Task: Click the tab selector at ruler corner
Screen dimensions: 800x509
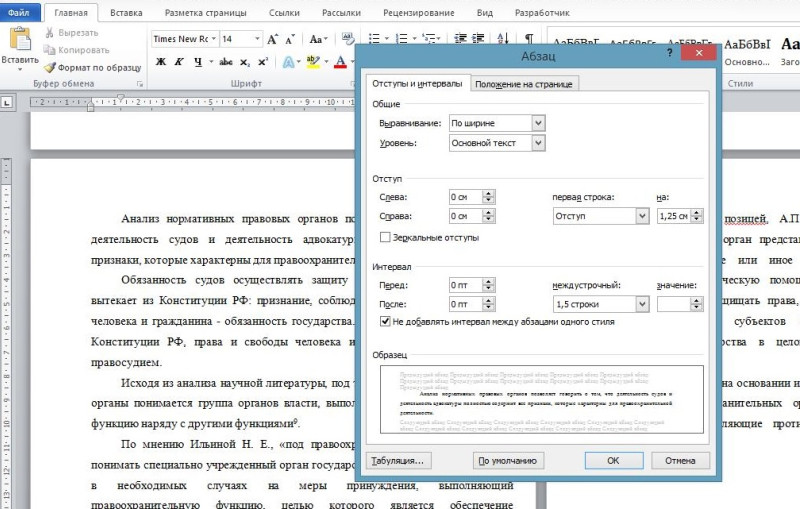Action: pos(7,103)
